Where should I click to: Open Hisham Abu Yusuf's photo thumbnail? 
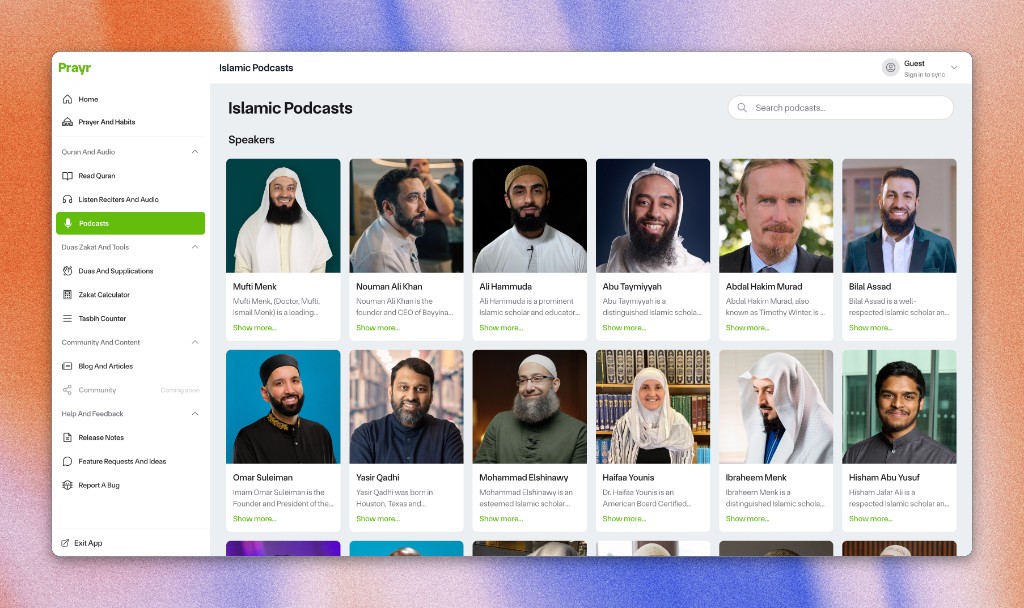tap(899, 407)
